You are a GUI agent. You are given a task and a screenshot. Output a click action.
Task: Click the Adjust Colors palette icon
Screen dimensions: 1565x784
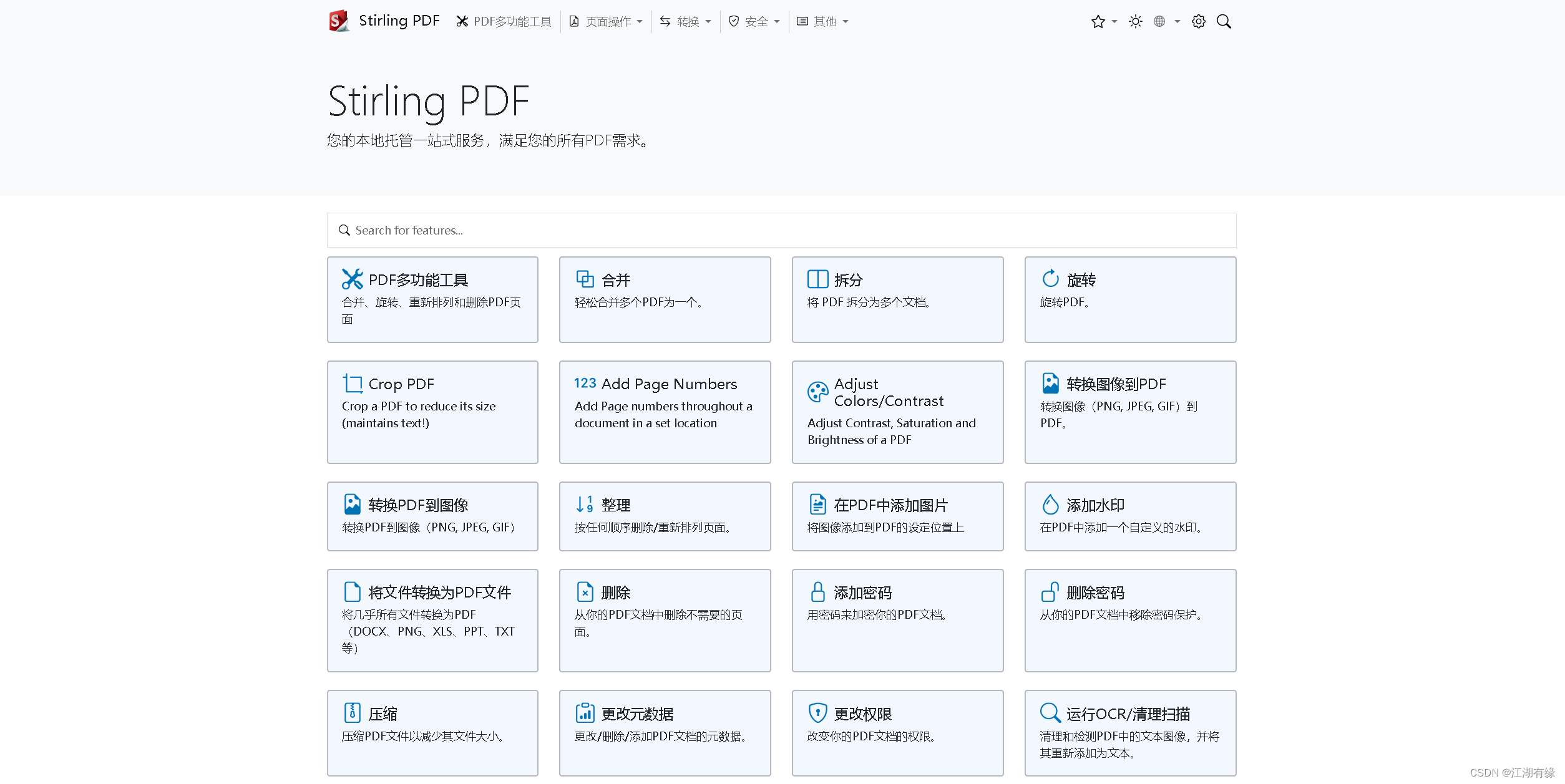coord(817,392)
